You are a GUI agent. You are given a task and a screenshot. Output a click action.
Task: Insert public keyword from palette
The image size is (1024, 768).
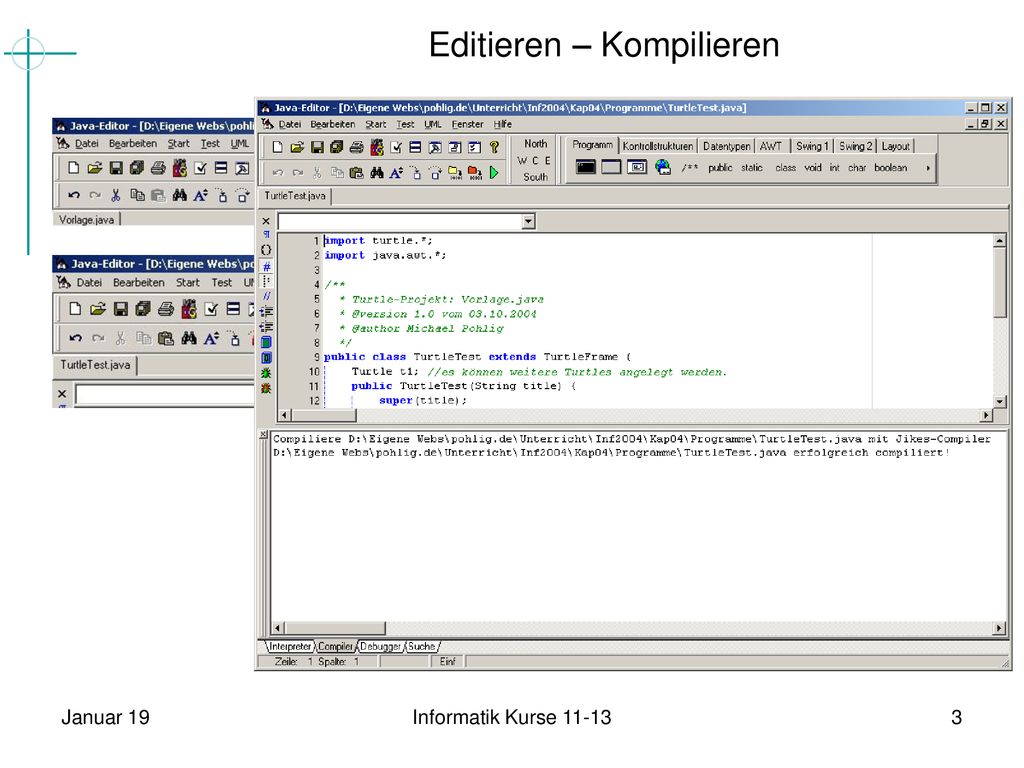pos(720,168)
